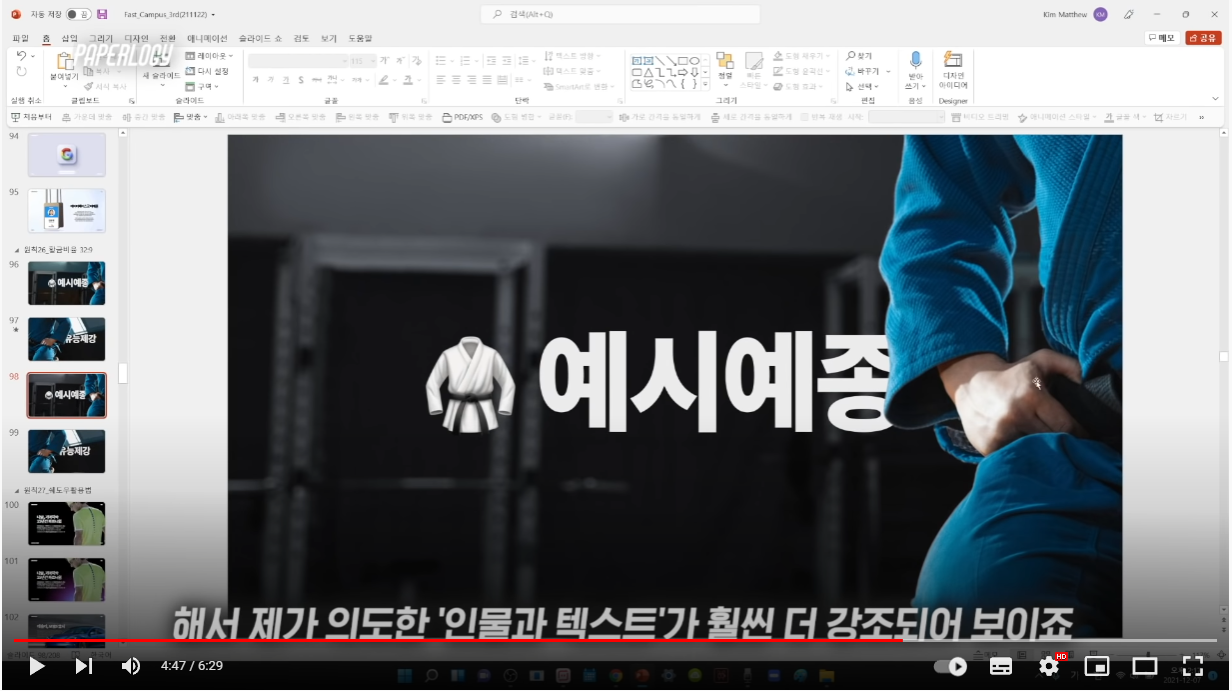Open the 맞춤 align dropdown
1232x691 pixels.
coord(191,117)
